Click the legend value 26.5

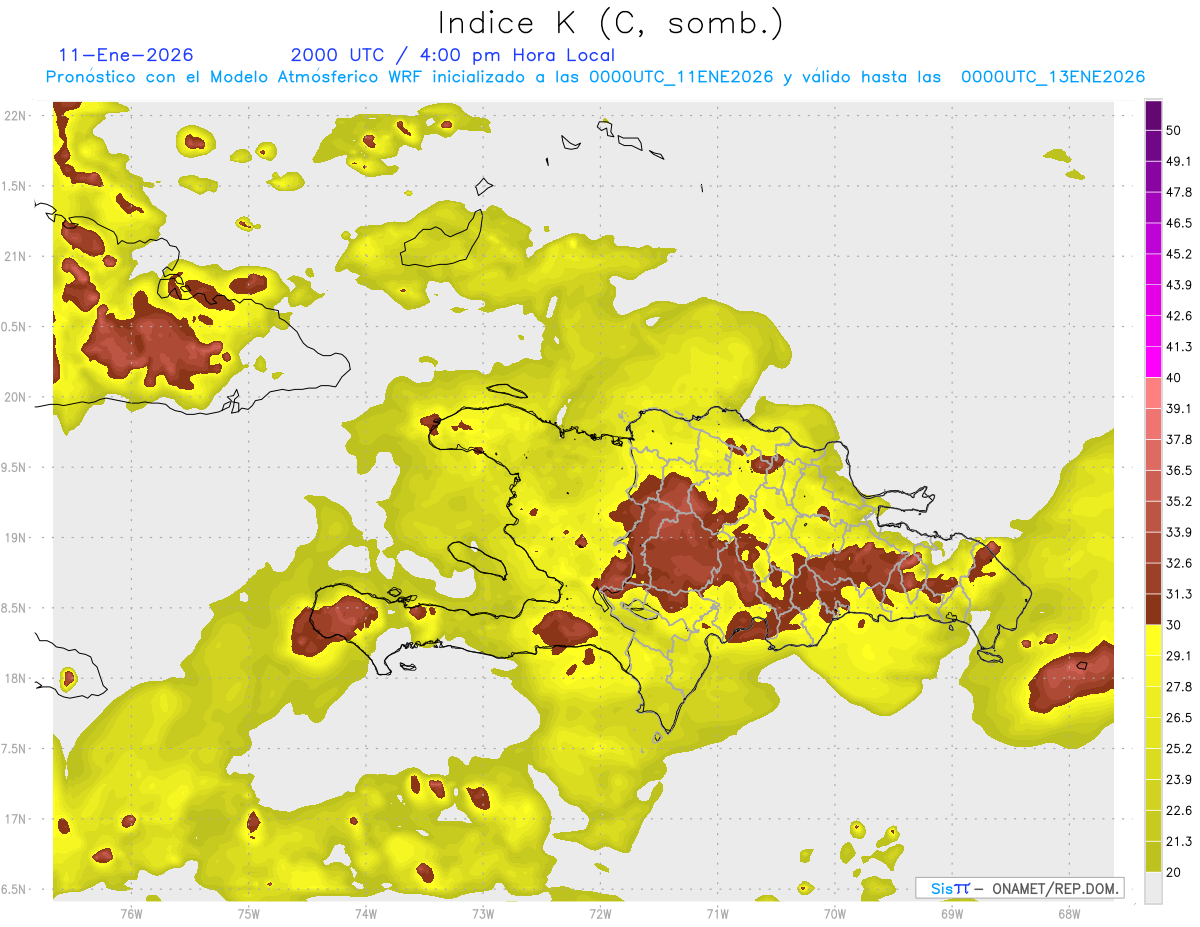[1179, 718]
